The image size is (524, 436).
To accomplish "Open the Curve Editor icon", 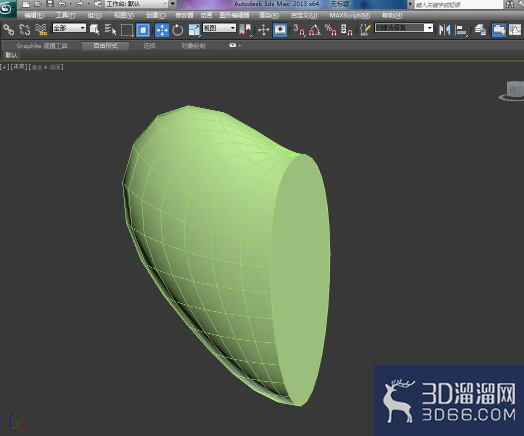I will tap(515, 30).
